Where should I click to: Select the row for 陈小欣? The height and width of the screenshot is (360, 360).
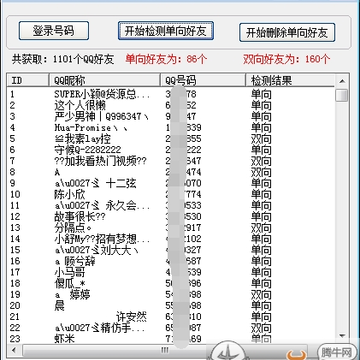[x=171, y=194]
